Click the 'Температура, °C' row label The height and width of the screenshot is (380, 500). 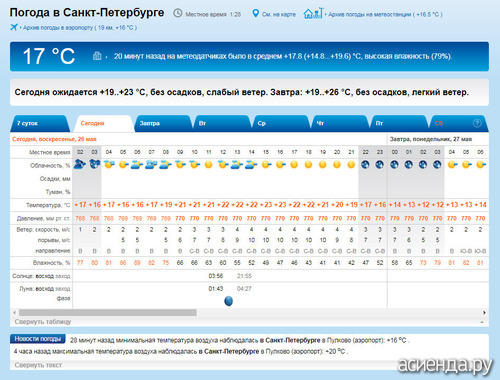[x=48, y=205]
